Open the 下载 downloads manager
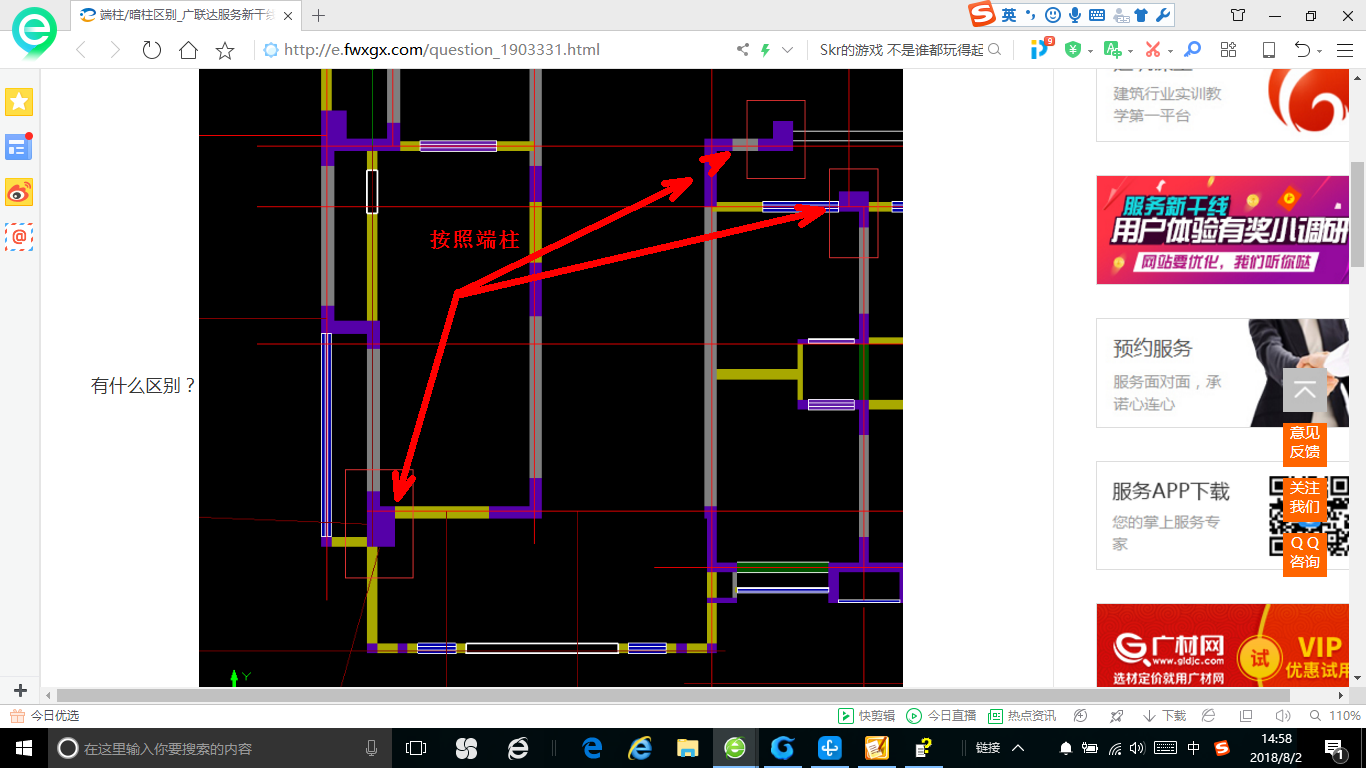 pyautogui.click(x=1164, y=716)
